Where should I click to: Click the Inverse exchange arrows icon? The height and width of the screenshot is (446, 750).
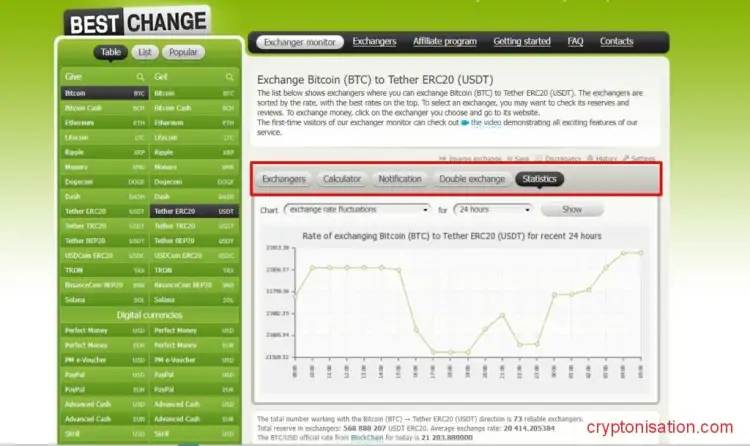442,158
